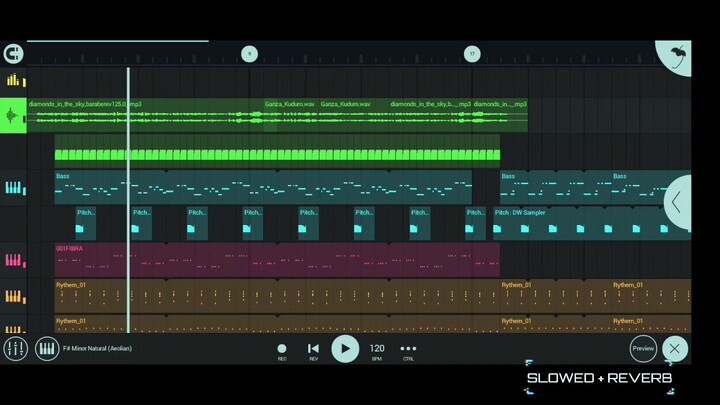Select the orange Rythem_01 track instrument icon
The image size is (720, 405).
coord(14,296)
